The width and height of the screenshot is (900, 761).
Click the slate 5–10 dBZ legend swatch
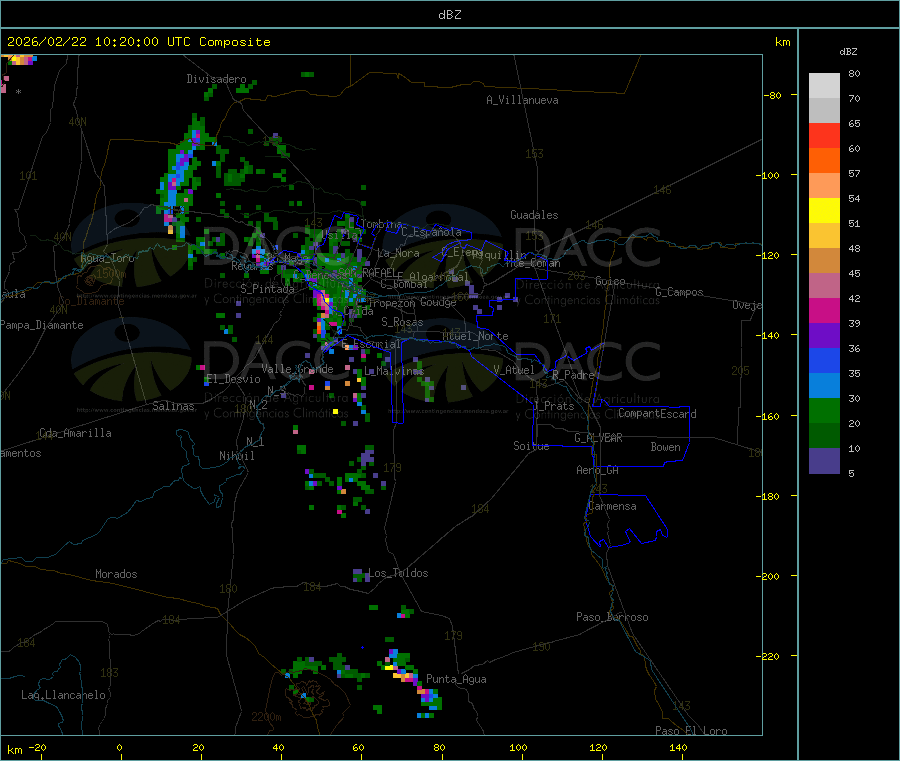(824, 461)
